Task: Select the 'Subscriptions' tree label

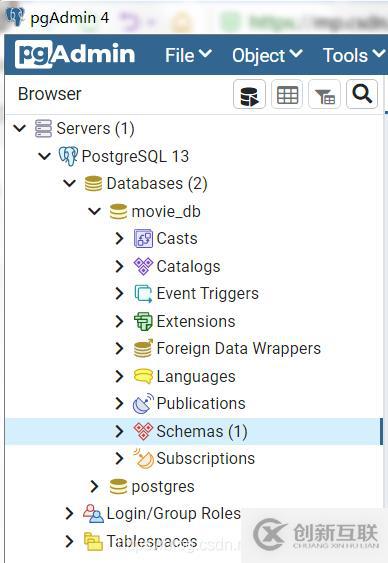Action: pos(206,459)
